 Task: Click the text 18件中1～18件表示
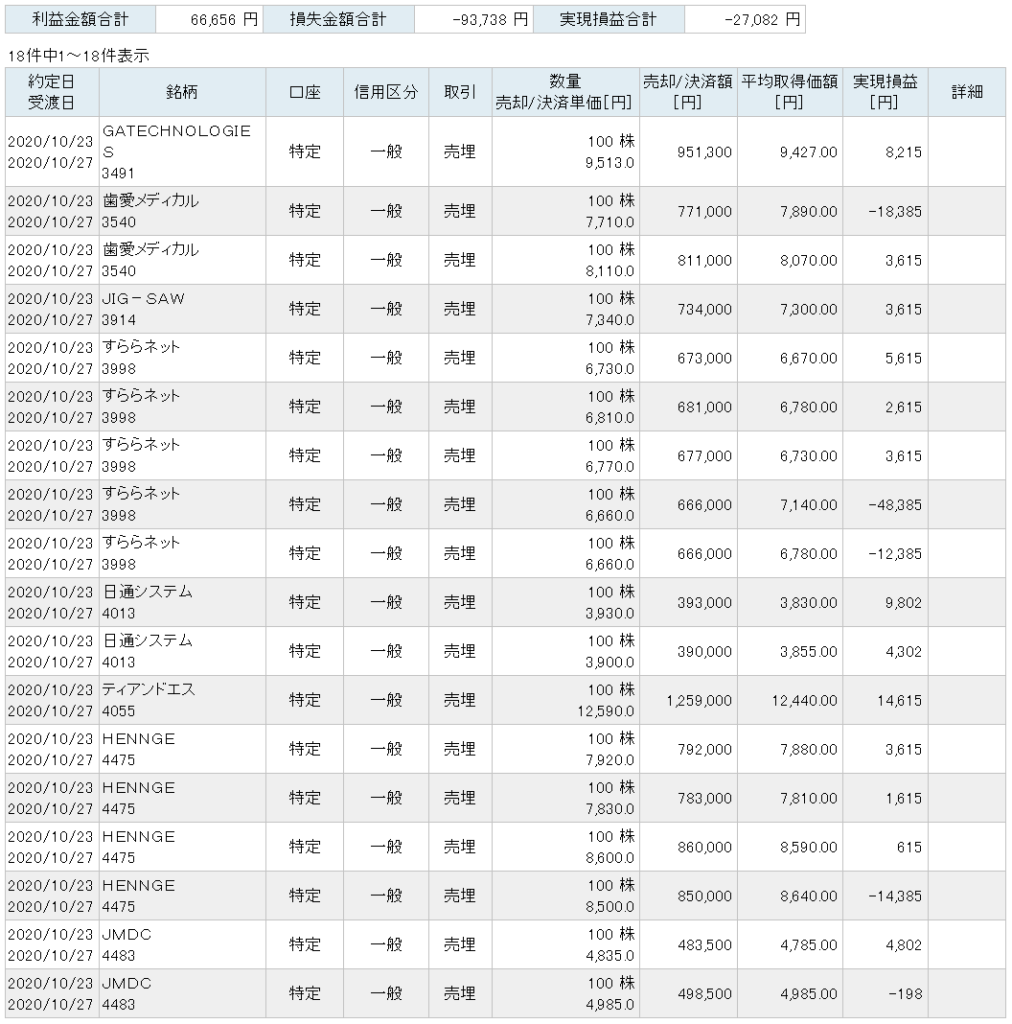coord(78,56)
